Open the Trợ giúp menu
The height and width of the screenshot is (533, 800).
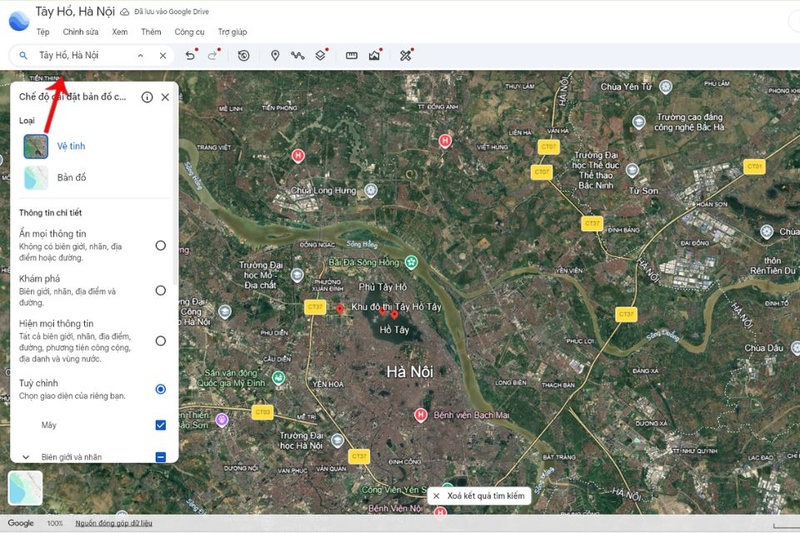pyautogui.click(x=232, y=32)
